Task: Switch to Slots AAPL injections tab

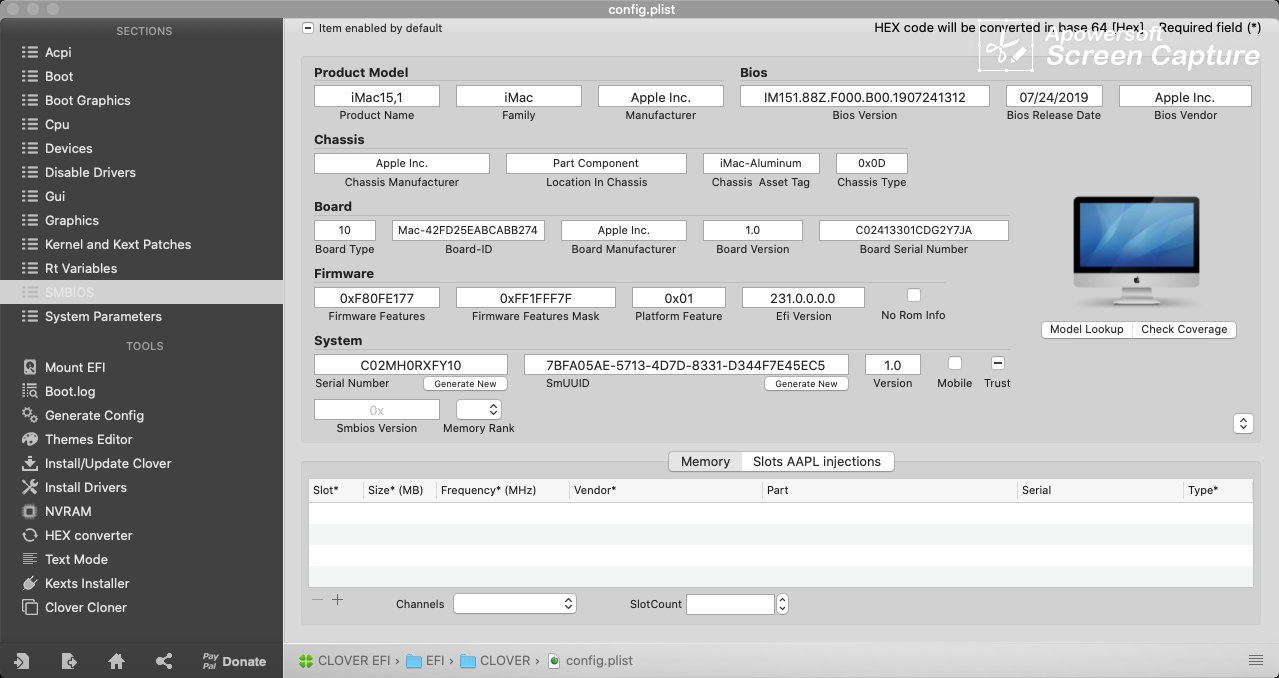Action: click(x=816, y=461)
